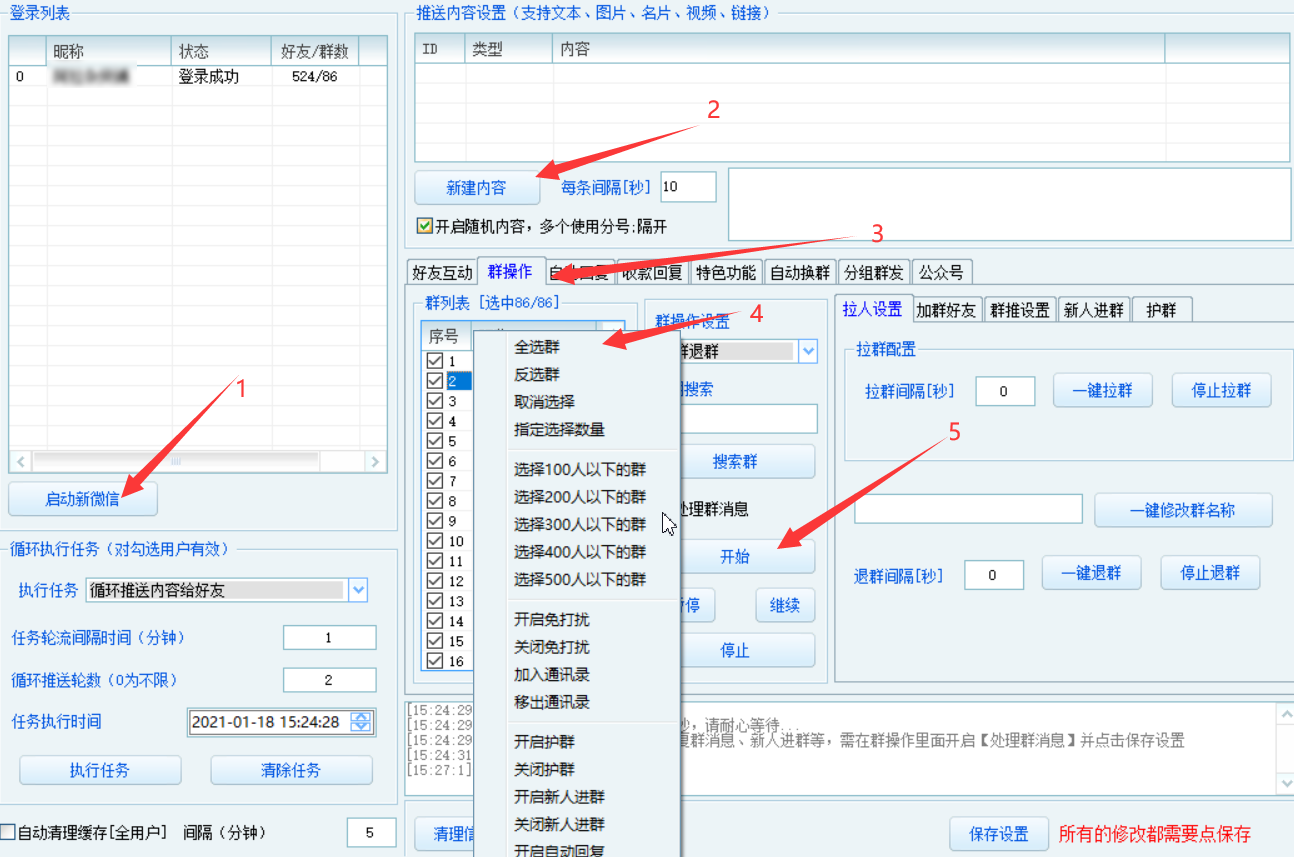The width and height of the screenshot is (1294, 857).
Task: Select the 登录成功 account row
Action: tap(198, 76)
